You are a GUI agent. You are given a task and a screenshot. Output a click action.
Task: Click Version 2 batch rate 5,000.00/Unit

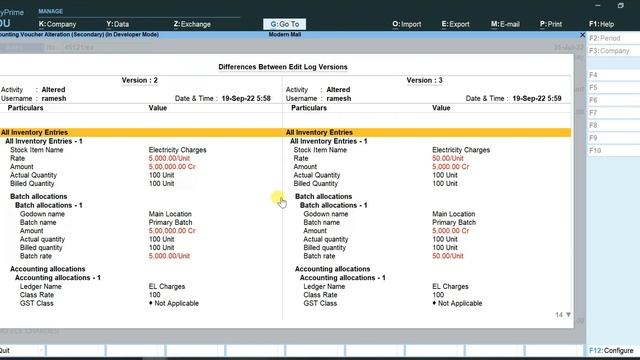pos(169,256)
